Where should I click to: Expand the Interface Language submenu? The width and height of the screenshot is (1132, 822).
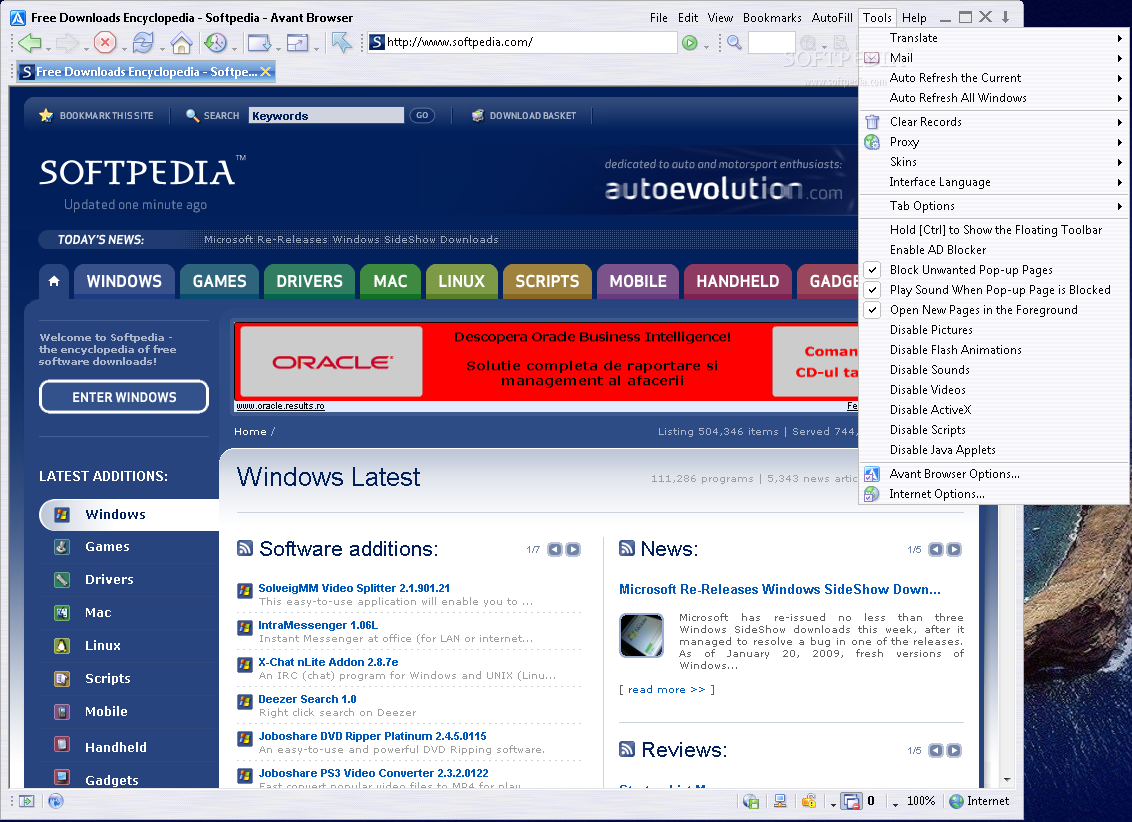(x=993, y=183)
